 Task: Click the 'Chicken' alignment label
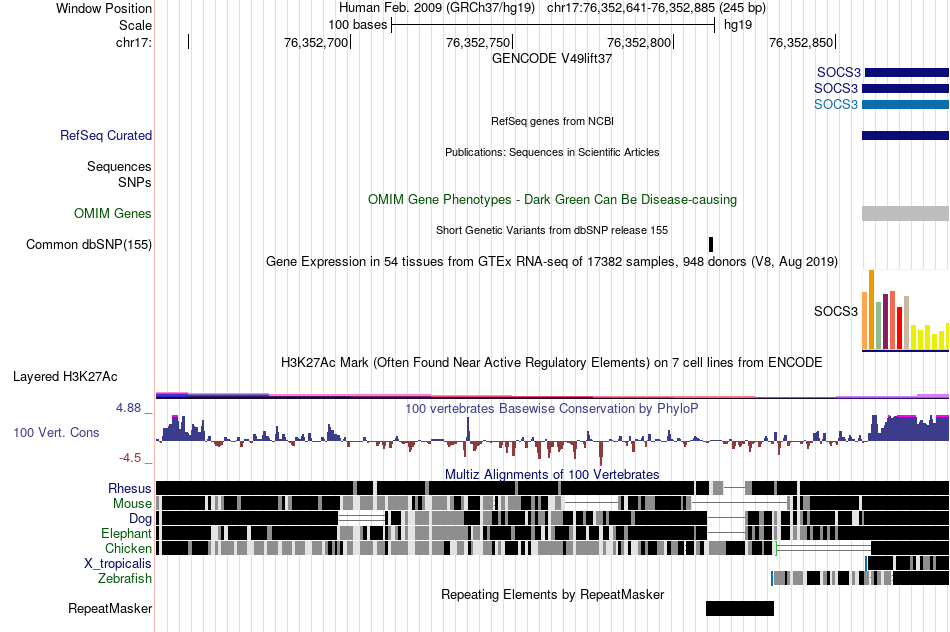pos(128,548)
